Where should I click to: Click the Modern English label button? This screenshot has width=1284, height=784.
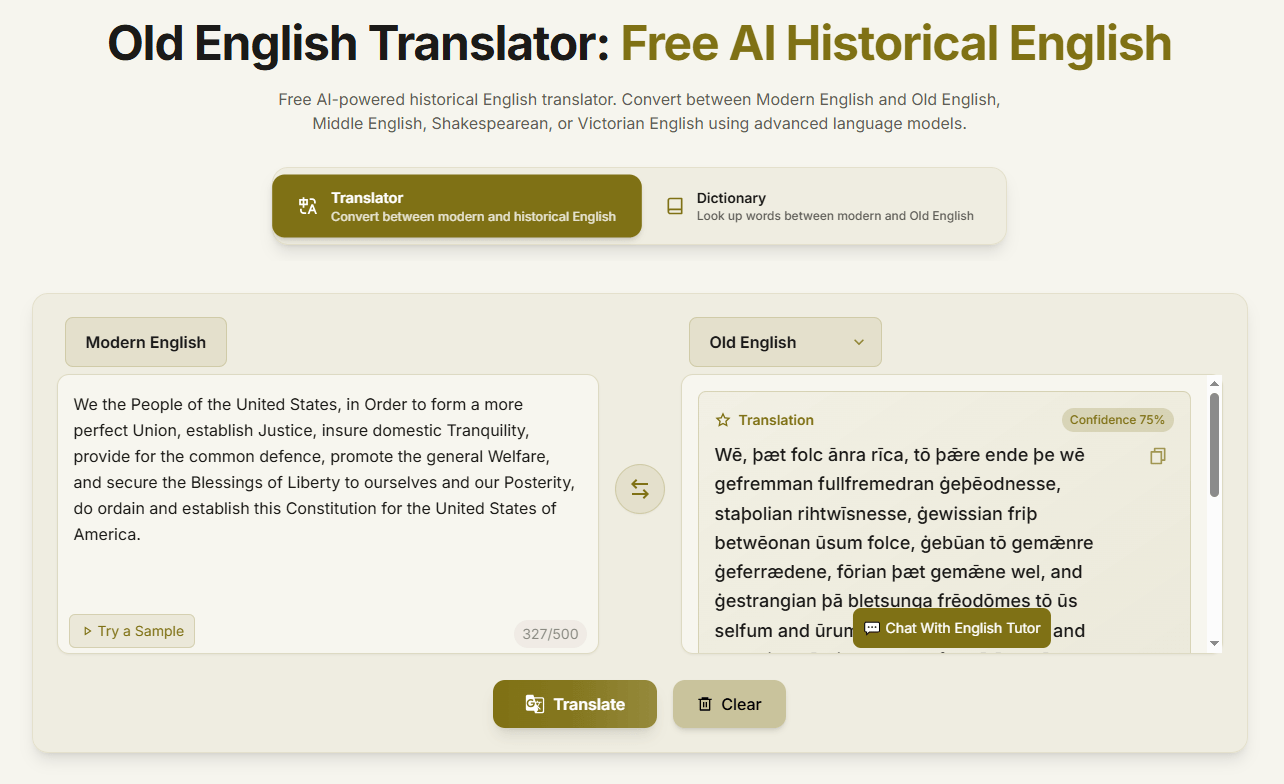pyautogui.click(x=146, y=342)
